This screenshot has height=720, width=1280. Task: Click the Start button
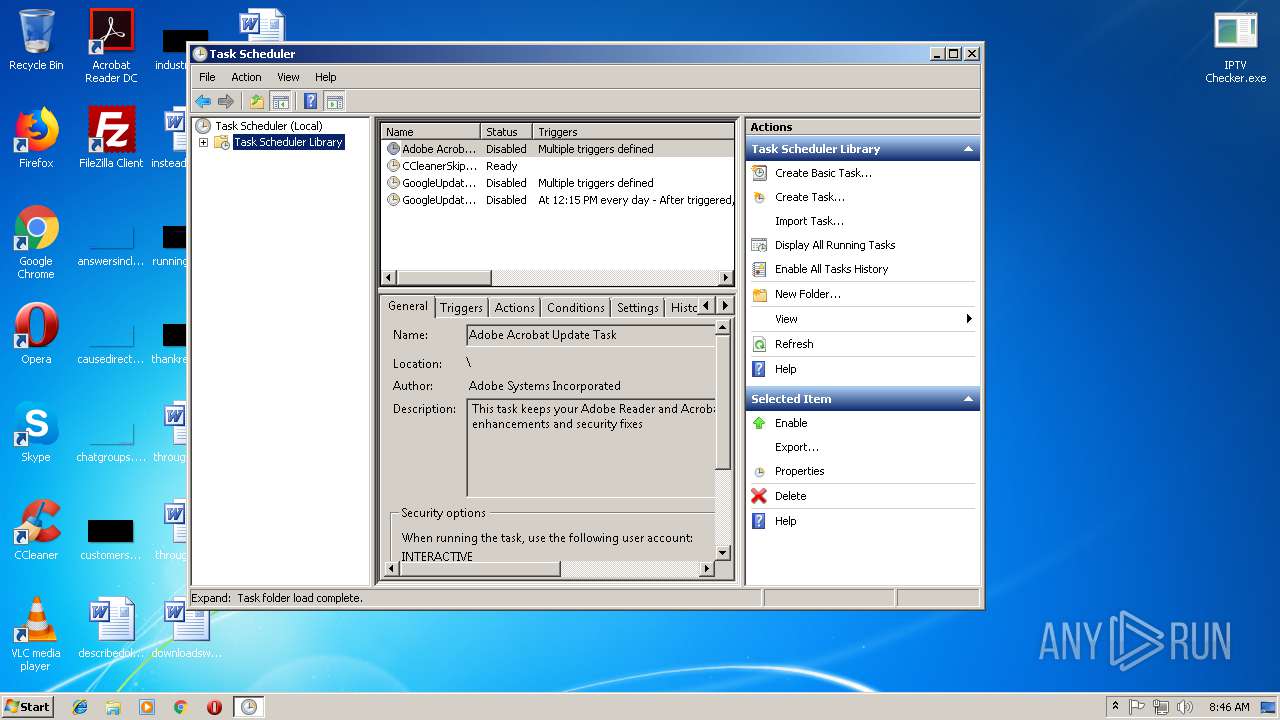point(27,707)
